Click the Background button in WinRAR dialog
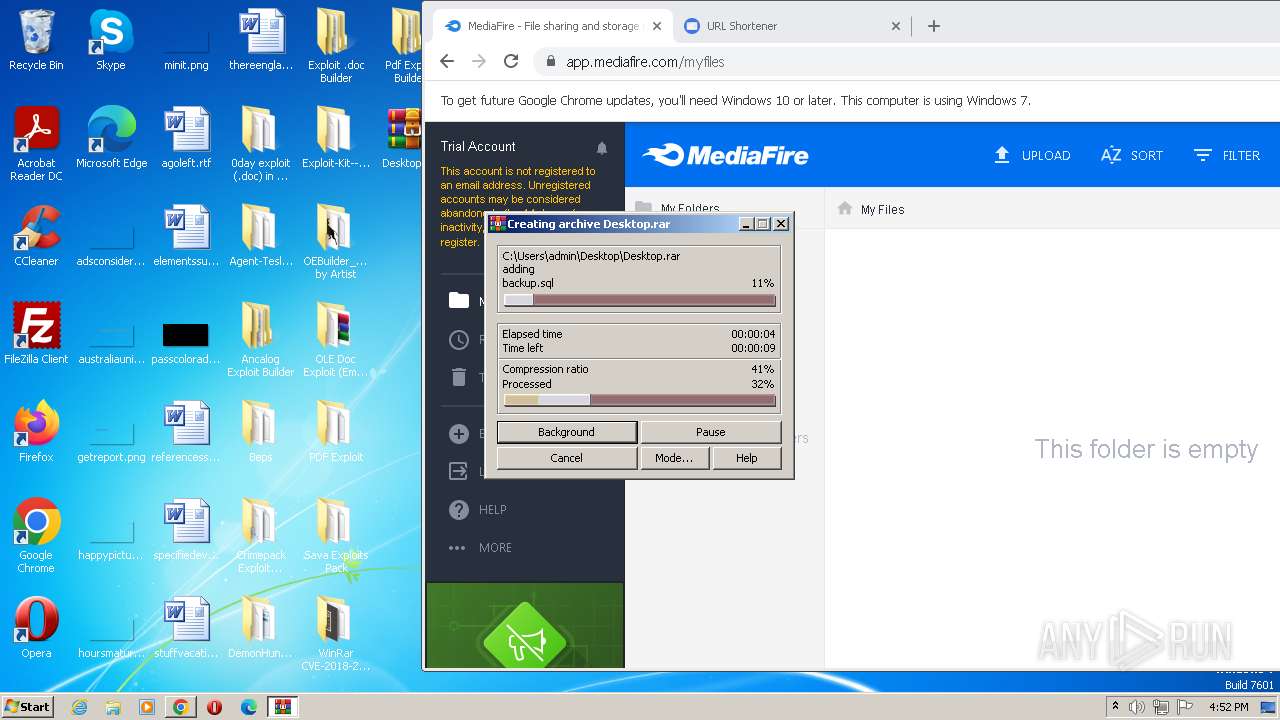Viewport: 1280px width, 720px height. 566,432
